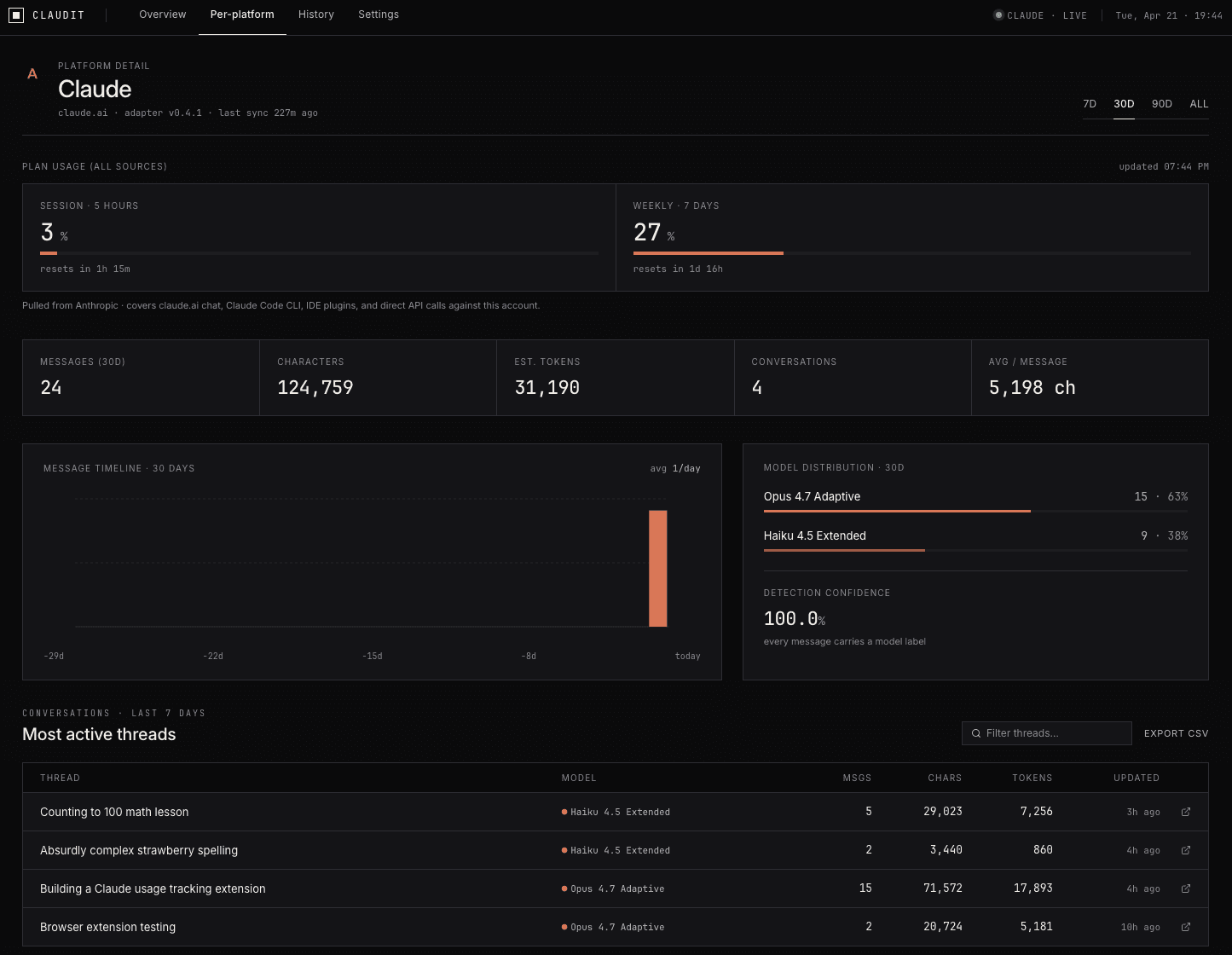The height and width of the screenshot is (955, 1232).
Task: Click 'Opus 4.7 Adaptive' in Building row
Action: pos(618,888)
